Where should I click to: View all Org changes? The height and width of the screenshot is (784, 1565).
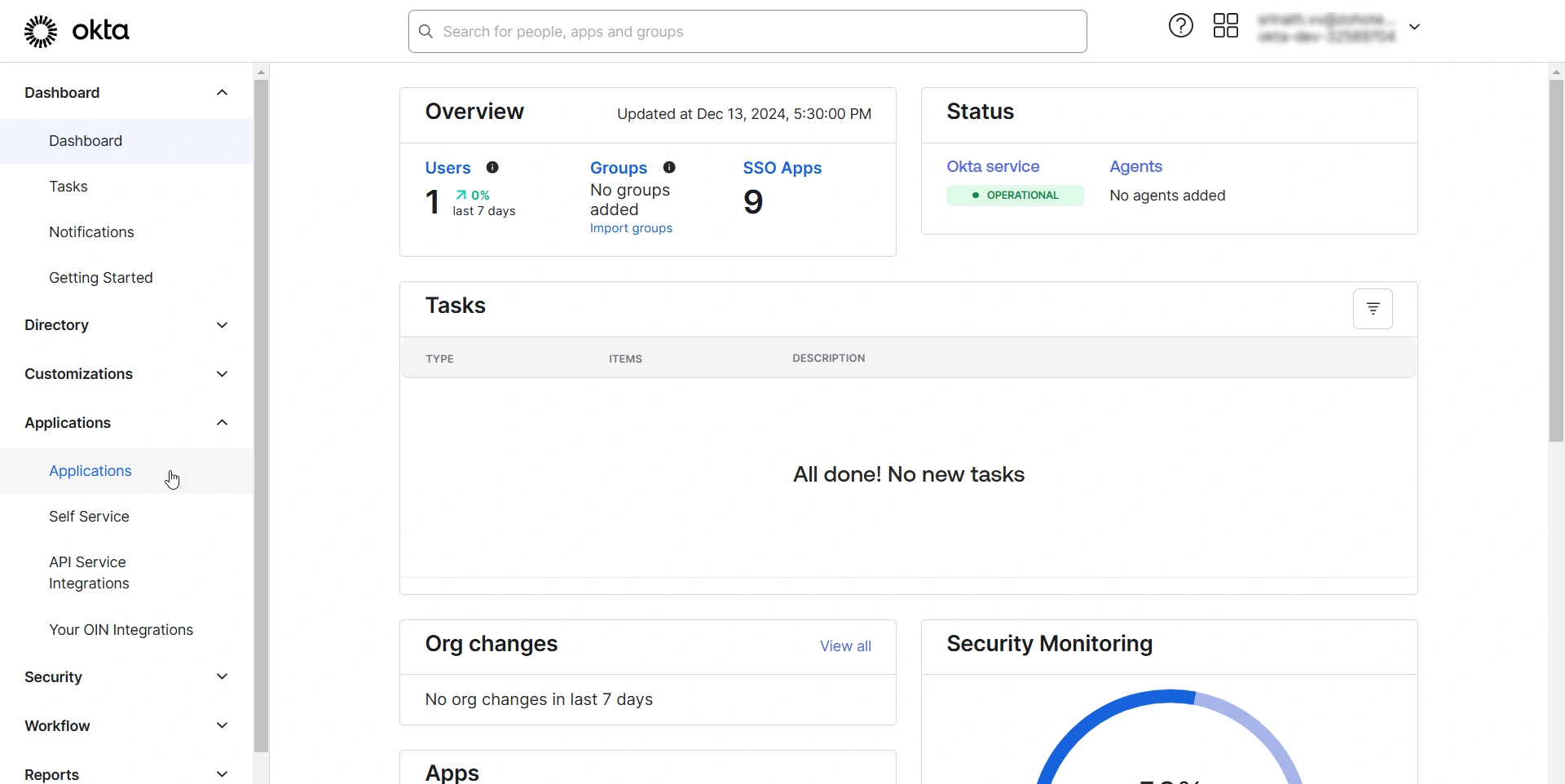pyautogui.click(x=845, y=645)
